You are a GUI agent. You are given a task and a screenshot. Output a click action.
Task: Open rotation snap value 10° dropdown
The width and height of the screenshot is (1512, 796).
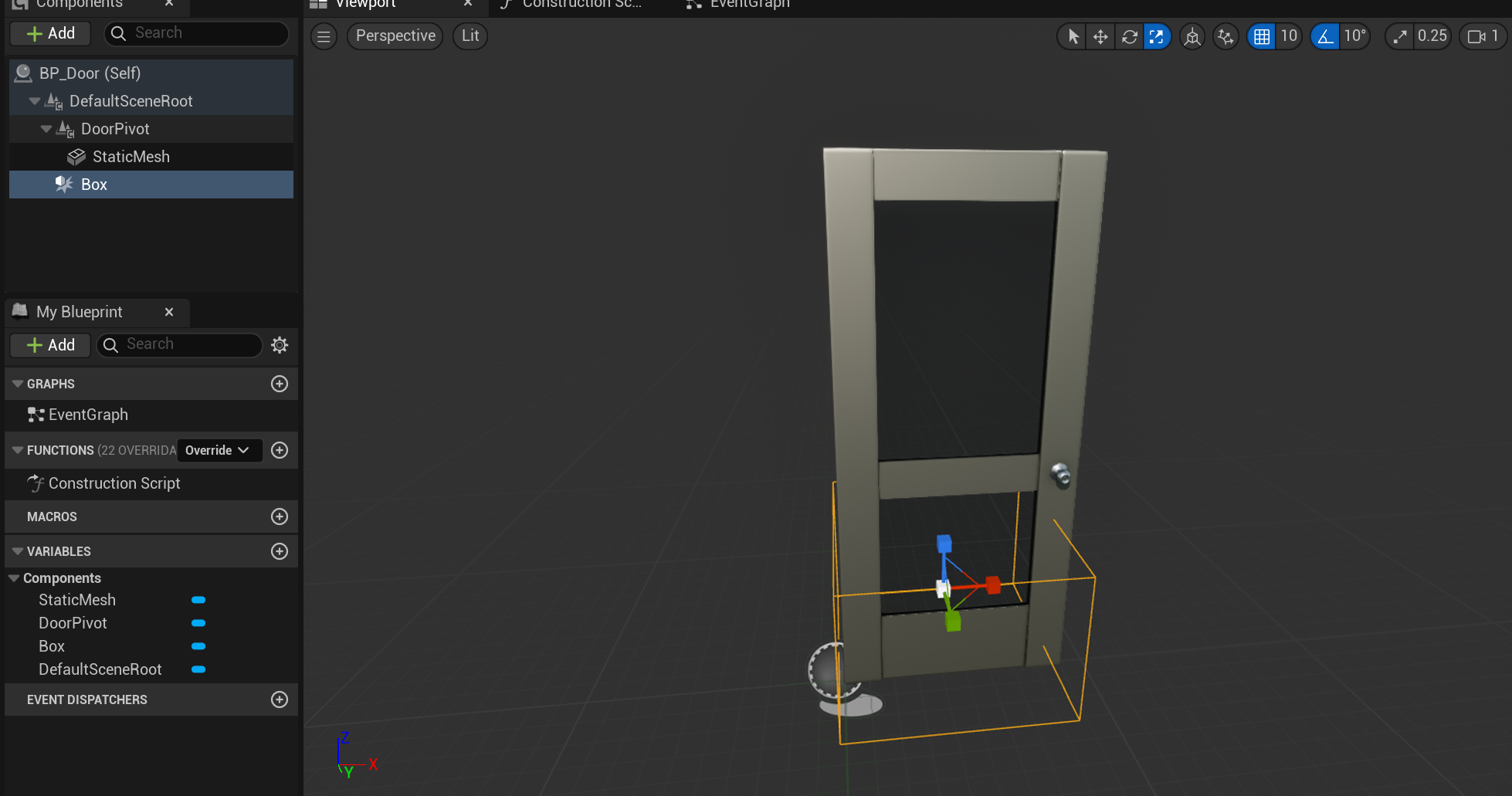pos(1355,36)
